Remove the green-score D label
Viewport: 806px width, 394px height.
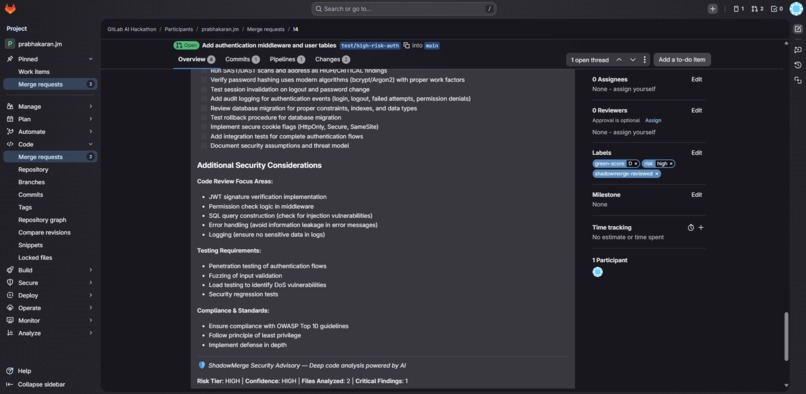636,164
